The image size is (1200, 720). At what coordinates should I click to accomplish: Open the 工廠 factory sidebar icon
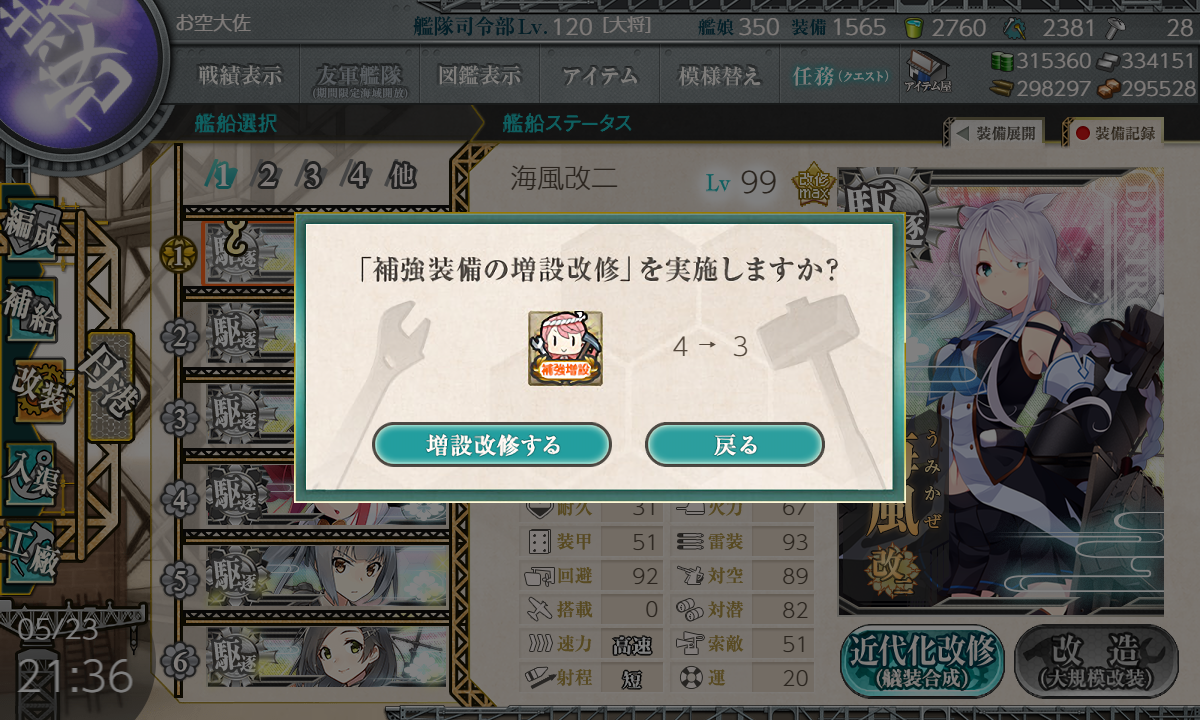click(30, 548)
